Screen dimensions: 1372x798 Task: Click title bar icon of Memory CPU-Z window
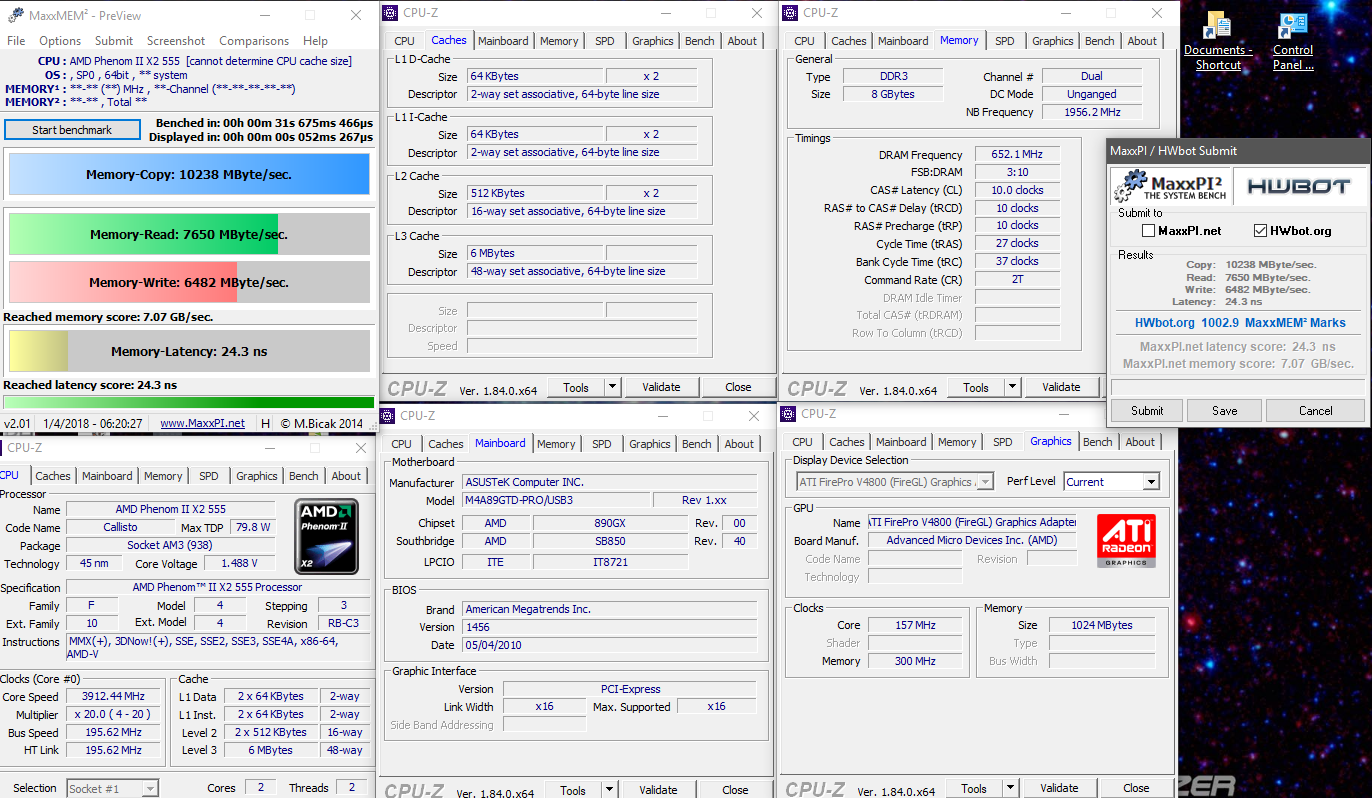(x=790, y=13)
